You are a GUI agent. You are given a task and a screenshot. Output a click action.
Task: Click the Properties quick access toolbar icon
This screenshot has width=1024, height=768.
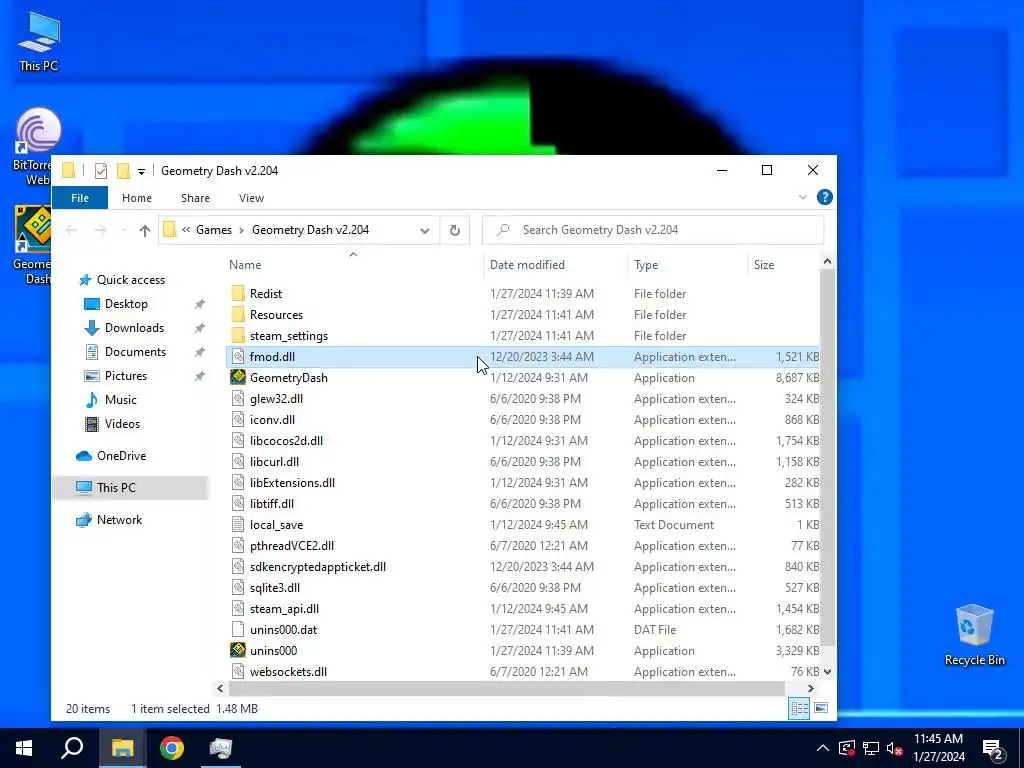101,170
